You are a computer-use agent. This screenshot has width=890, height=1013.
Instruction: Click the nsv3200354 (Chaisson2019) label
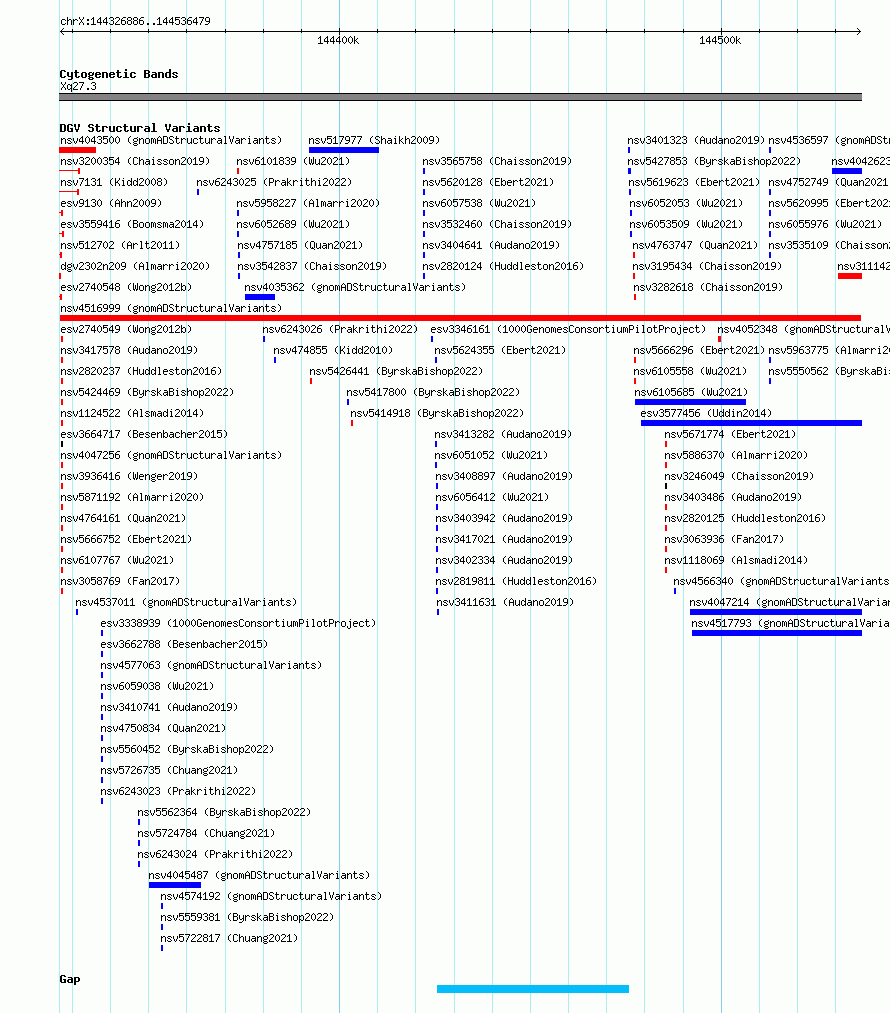point(135,161)
